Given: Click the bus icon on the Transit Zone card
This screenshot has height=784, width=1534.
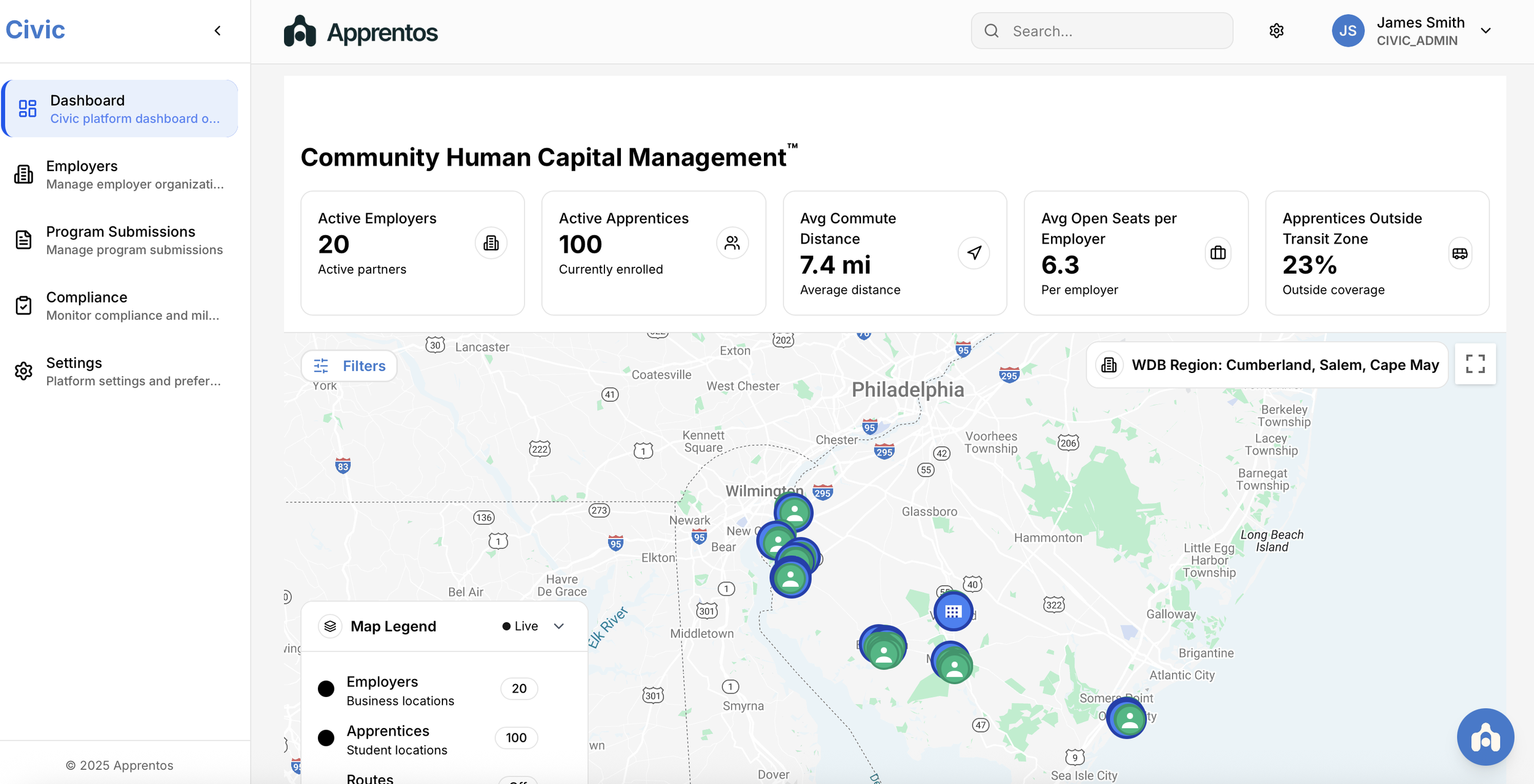Looking at the screenshot, I should coord(1460,253).
